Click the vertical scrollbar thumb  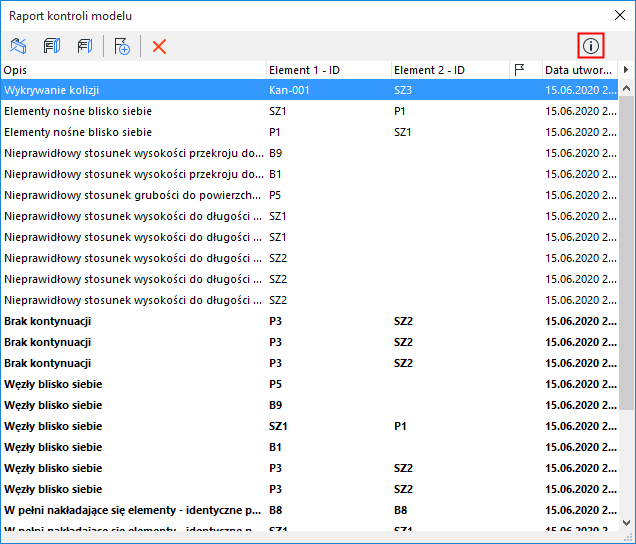pos(626,254)
